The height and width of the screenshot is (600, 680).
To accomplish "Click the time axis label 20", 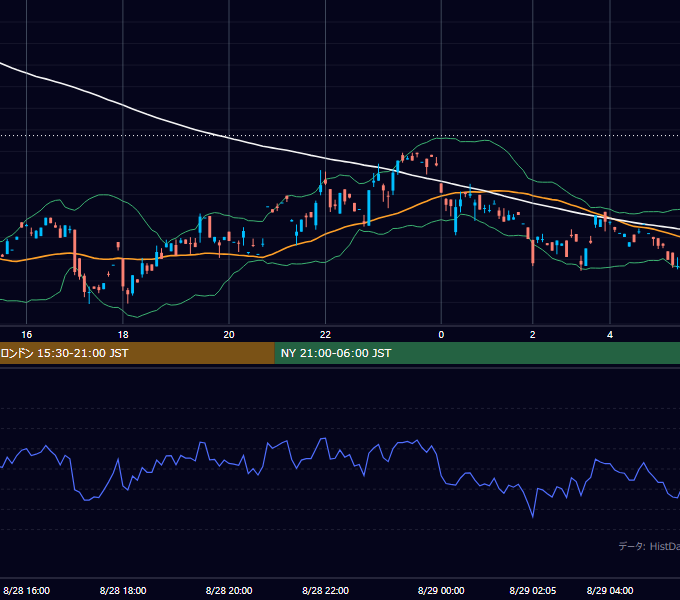I will click(x=229, y=335).
